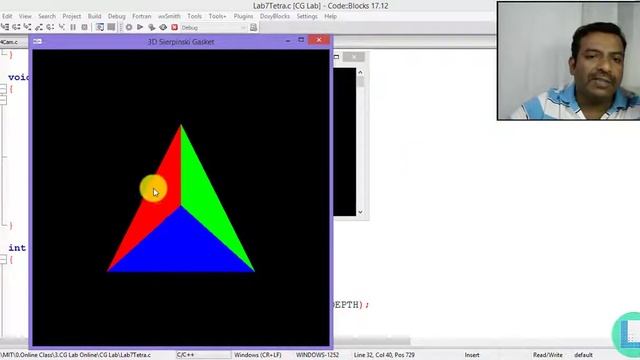640x360 pixels.
Task: Click the Run to cursor debugger icon
Action: (5, 27)
